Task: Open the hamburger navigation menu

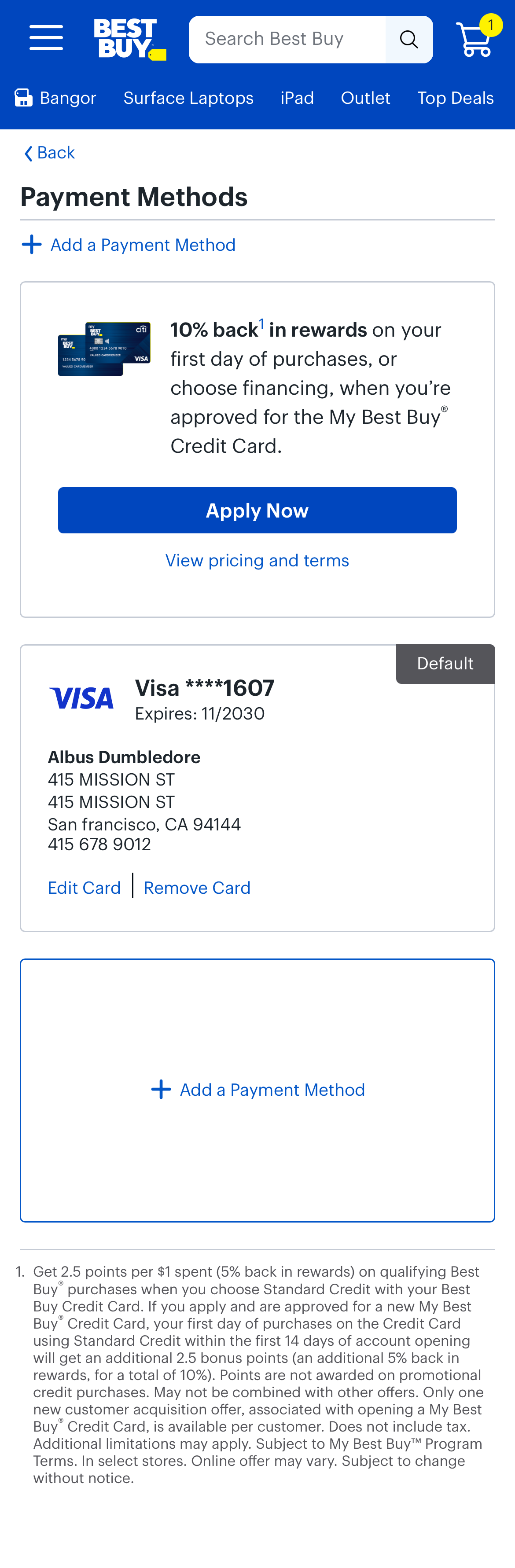Action: click(46, 38)
